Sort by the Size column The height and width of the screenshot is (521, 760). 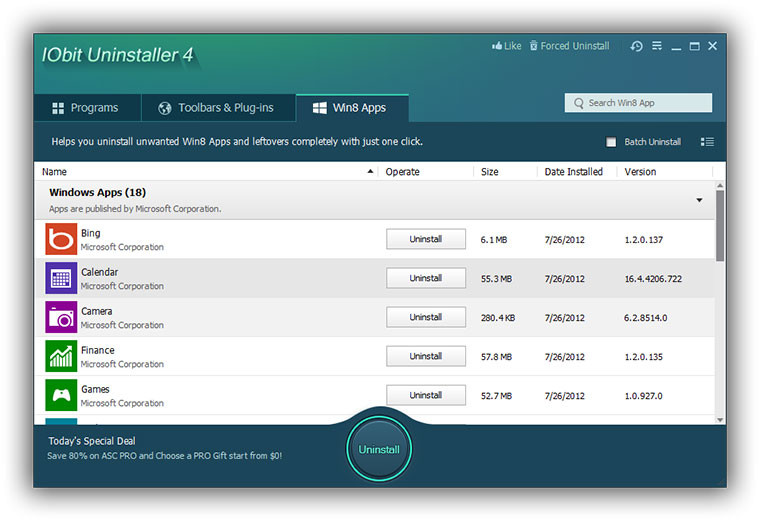[x=490, y=172]
